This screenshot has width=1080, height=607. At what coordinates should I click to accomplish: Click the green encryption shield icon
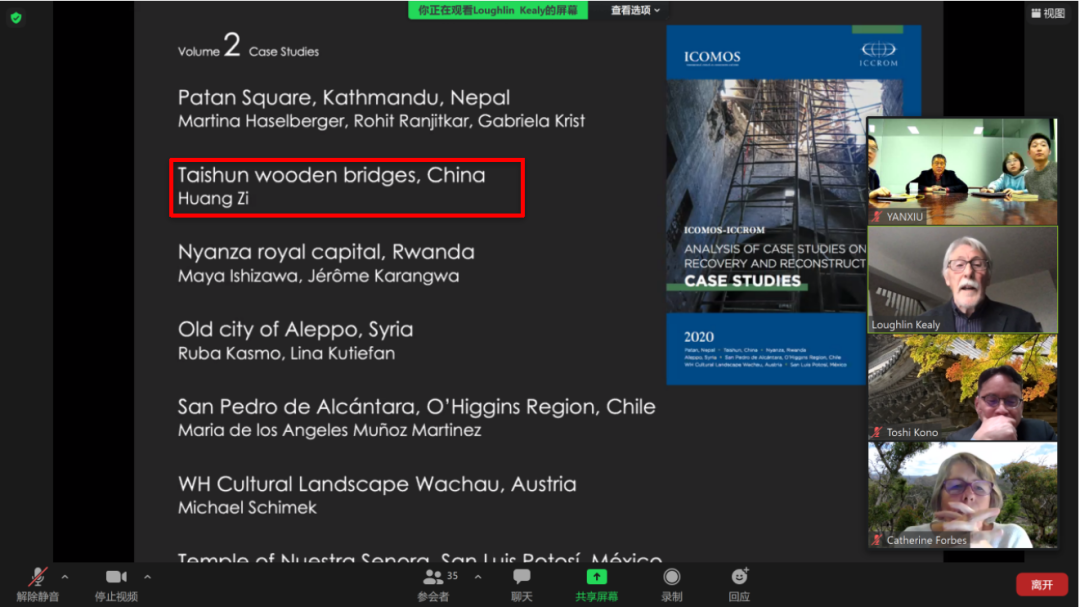(x=16, y=18)
